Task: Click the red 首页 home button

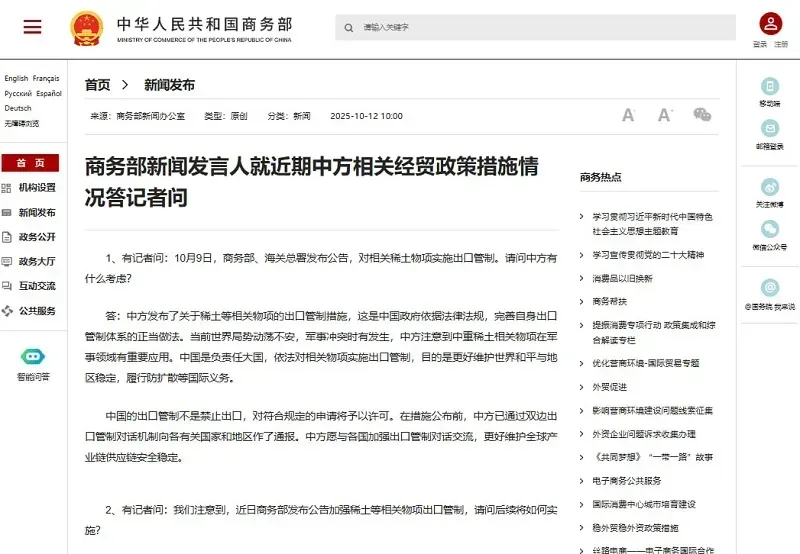Action: [x=30, y=163]
